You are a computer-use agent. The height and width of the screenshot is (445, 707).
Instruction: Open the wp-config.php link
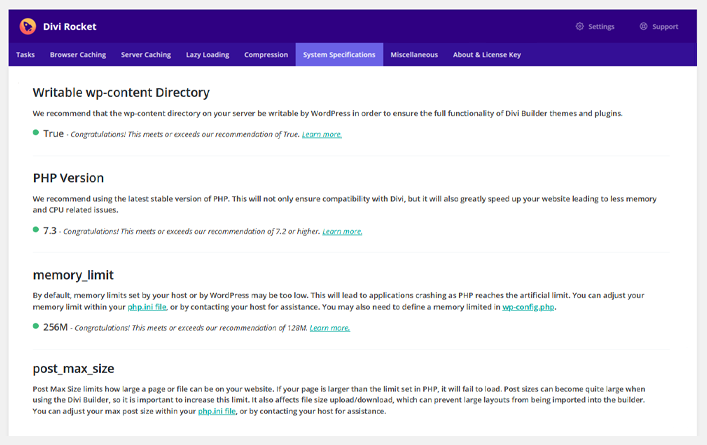click(528, 307)
